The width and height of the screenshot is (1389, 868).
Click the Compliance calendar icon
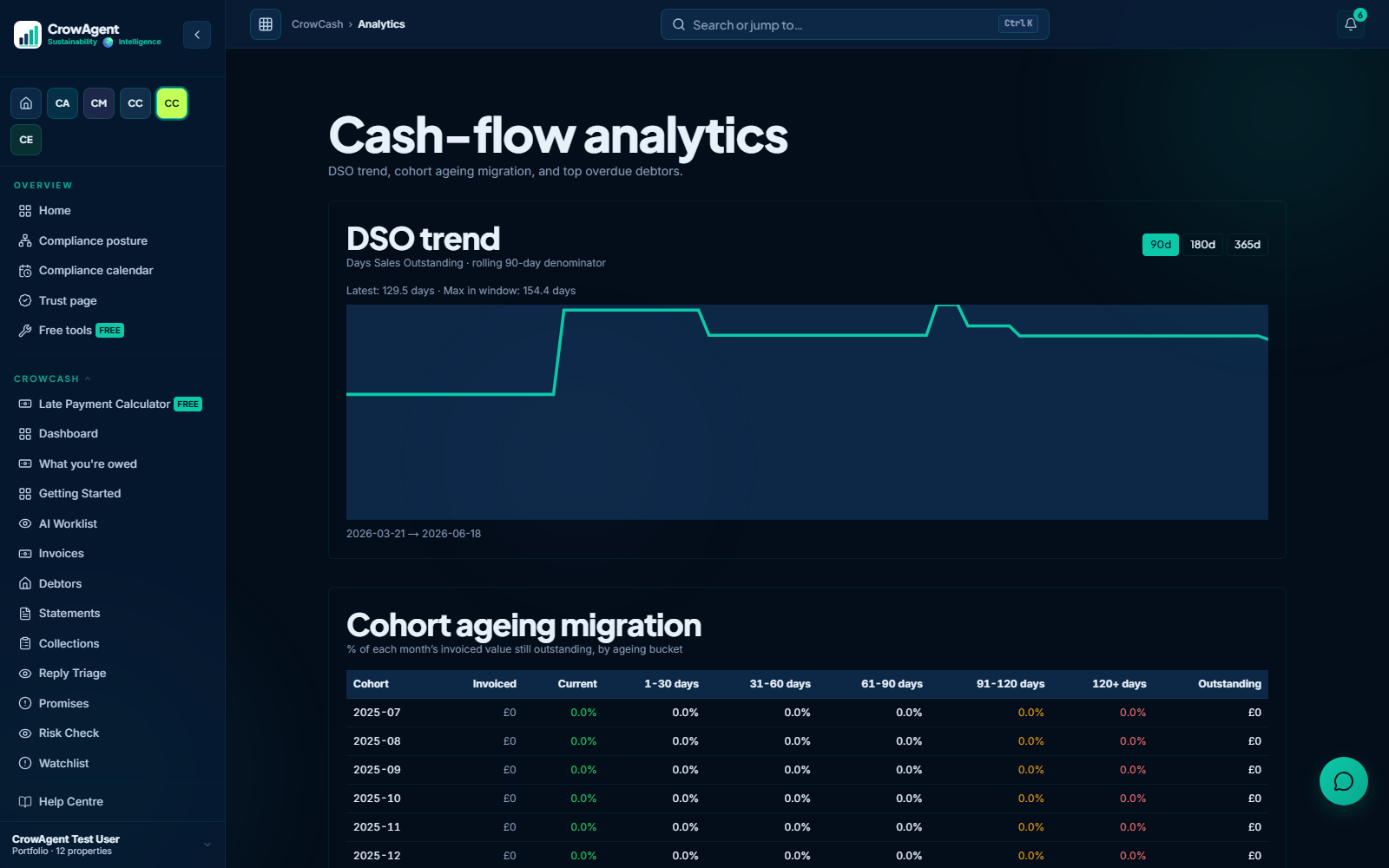[x=25, y=271]
